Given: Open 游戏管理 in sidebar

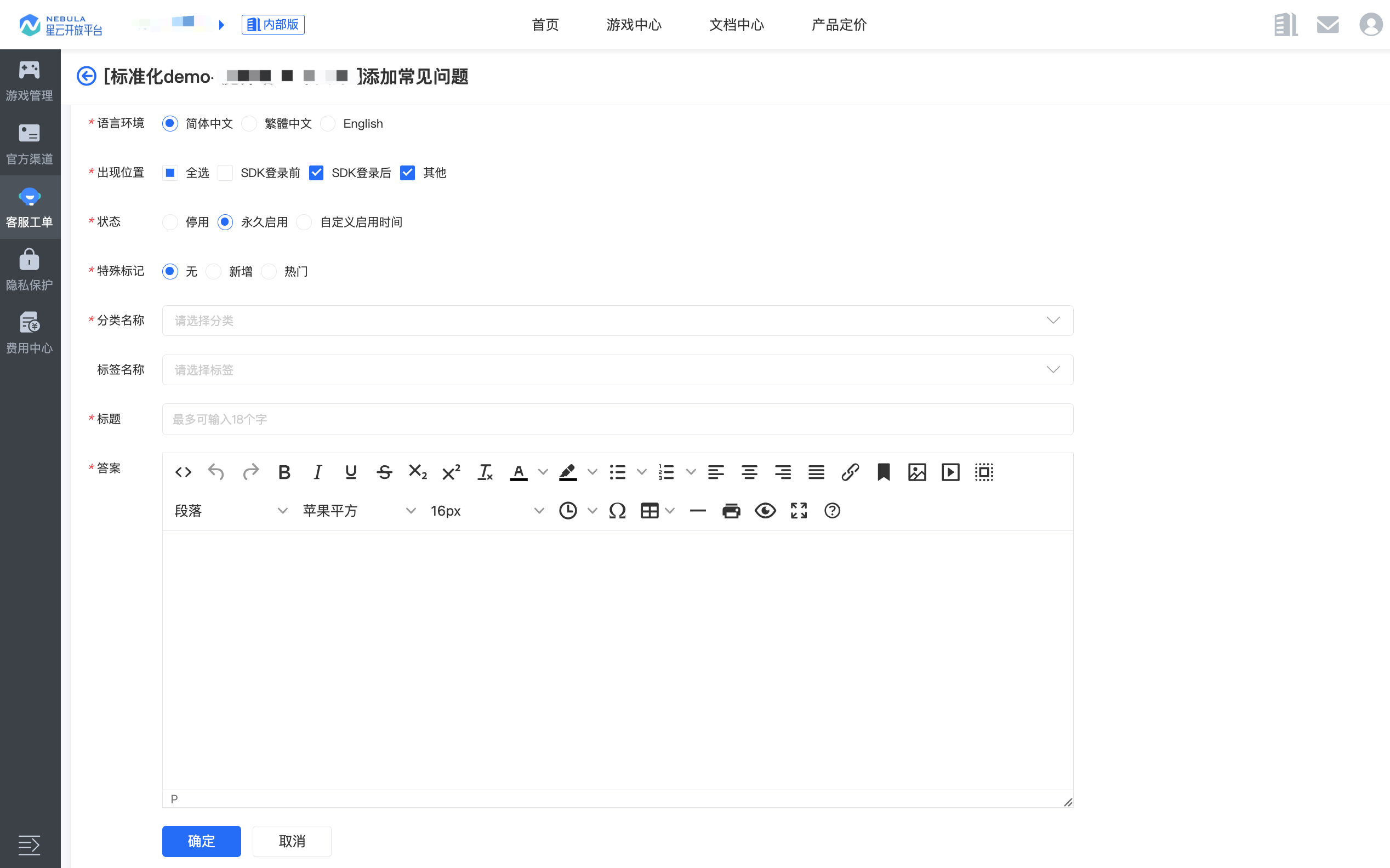Looking at the screenshot, I should point(30,81).
